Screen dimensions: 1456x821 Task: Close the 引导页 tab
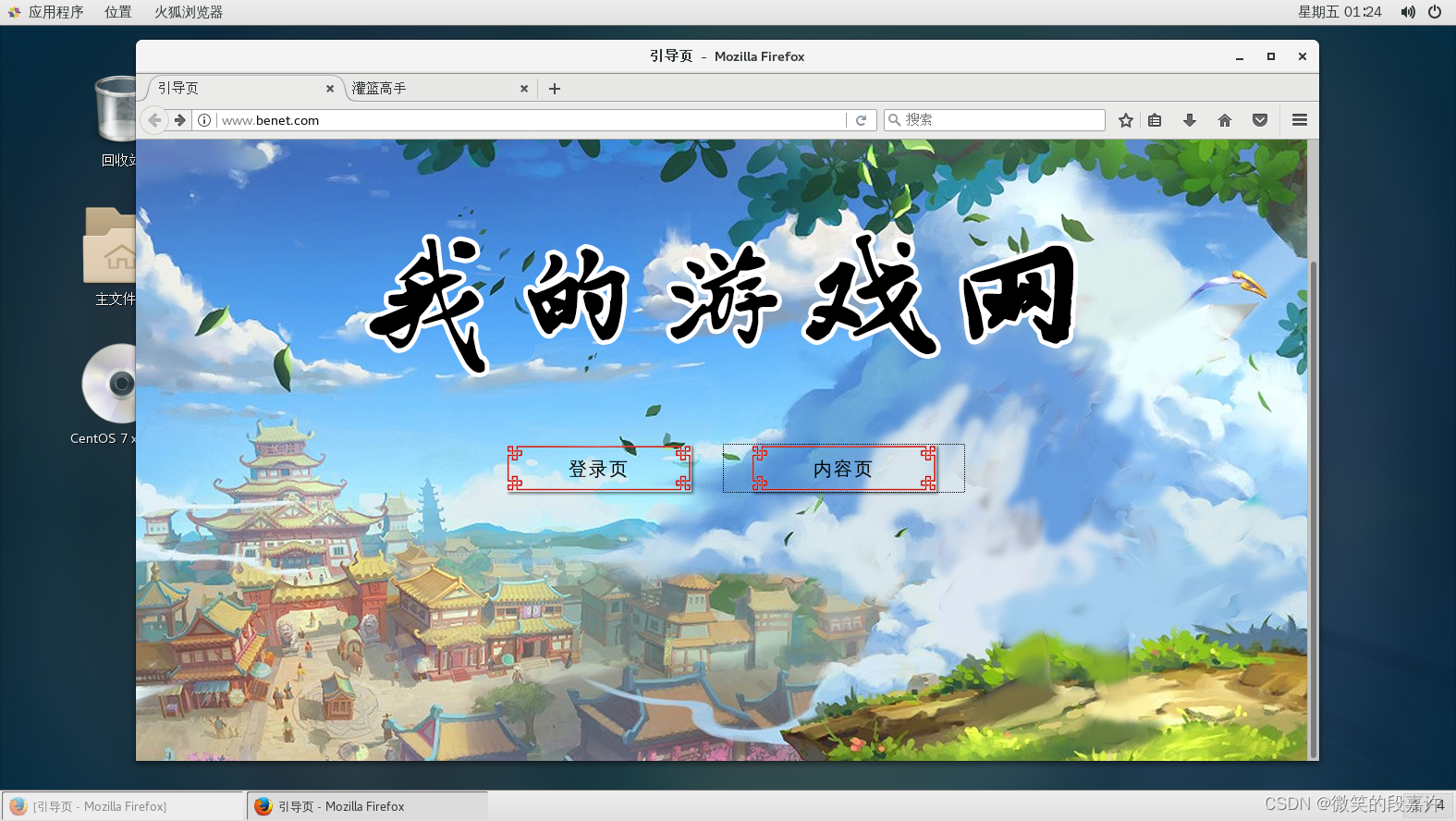pyautogui.click(x=330, y=89)
